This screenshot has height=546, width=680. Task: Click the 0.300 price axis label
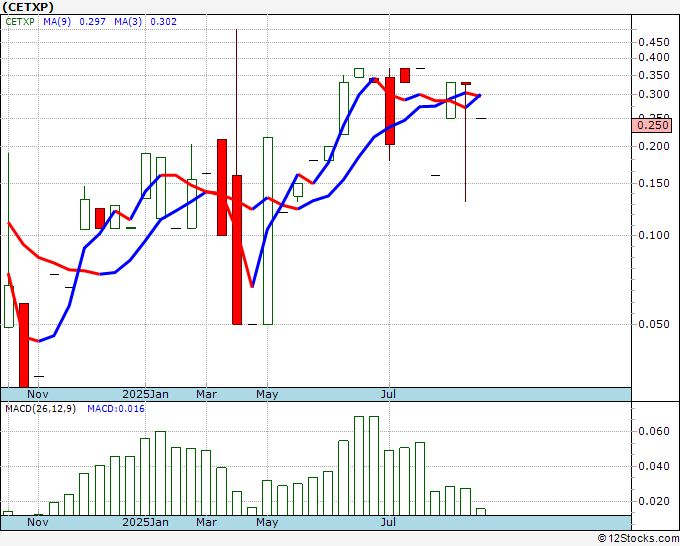click(x=654, y=94)
